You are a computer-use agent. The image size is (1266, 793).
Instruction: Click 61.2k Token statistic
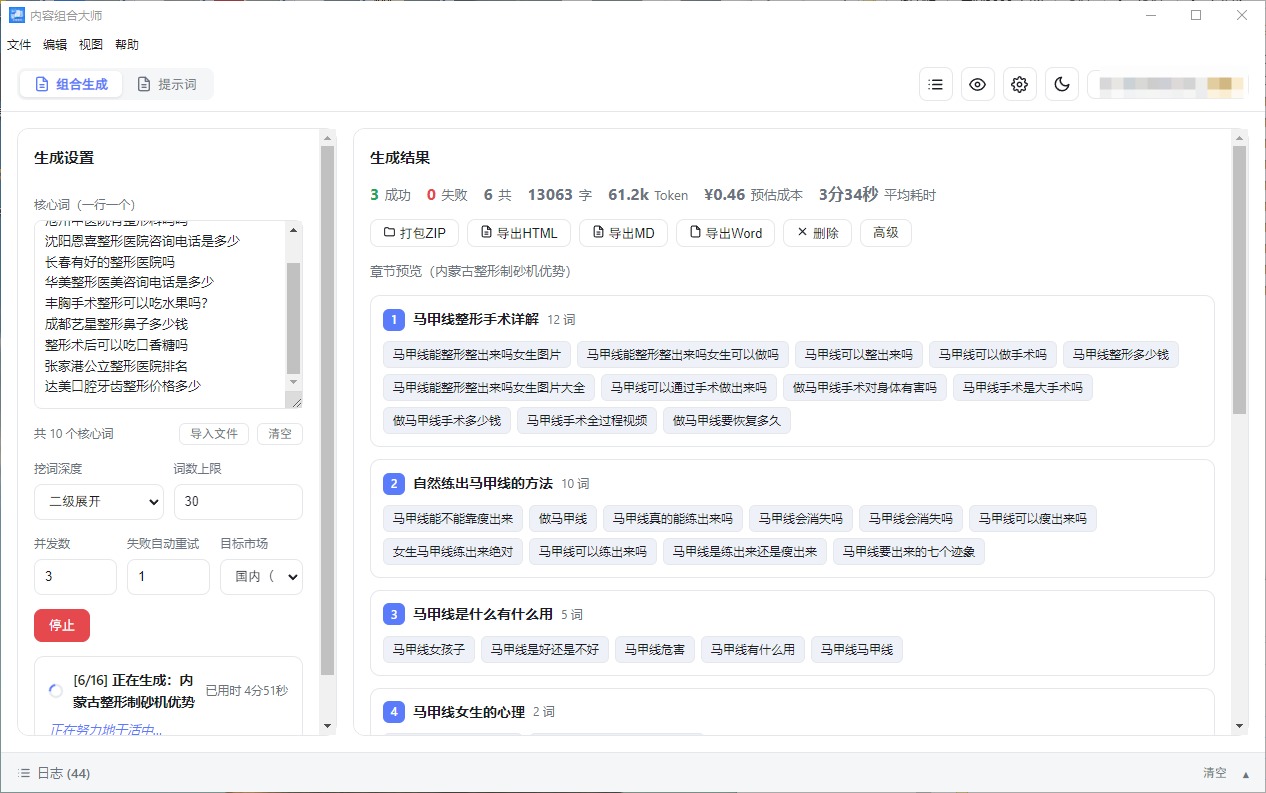[648, 195]
